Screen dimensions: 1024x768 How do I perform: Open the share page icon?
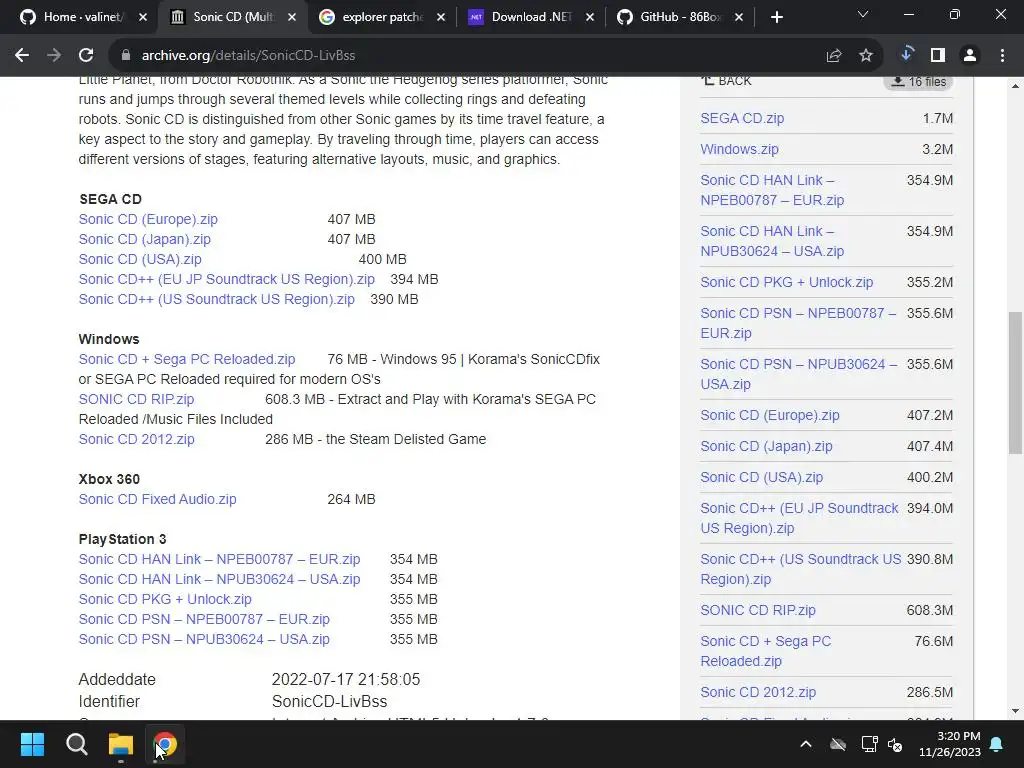(x=834, y=56)
